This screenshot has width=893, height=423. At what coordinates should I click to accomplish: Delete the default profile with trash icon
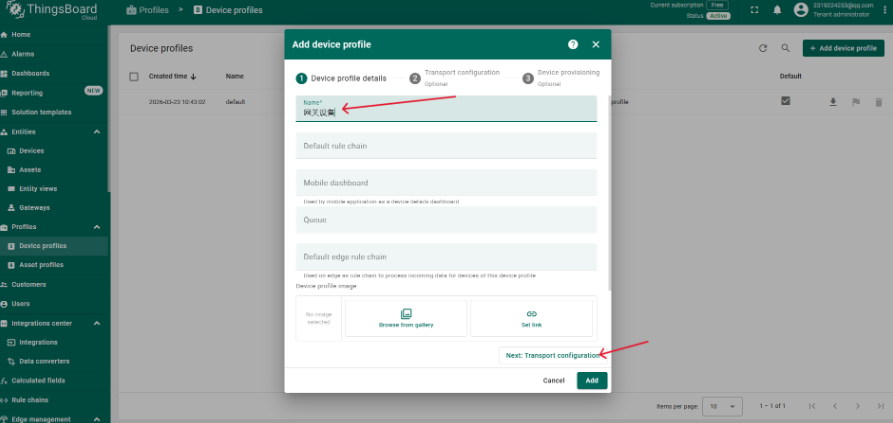point(878,101)
